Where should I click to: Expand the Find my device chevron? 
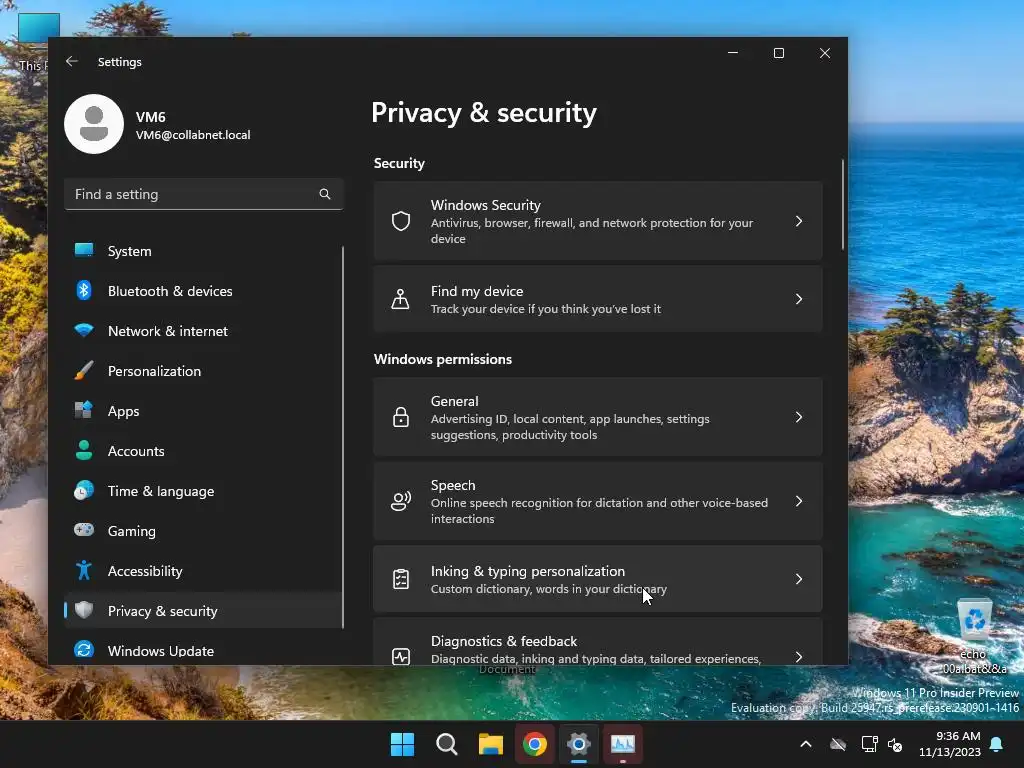[799, 299]
